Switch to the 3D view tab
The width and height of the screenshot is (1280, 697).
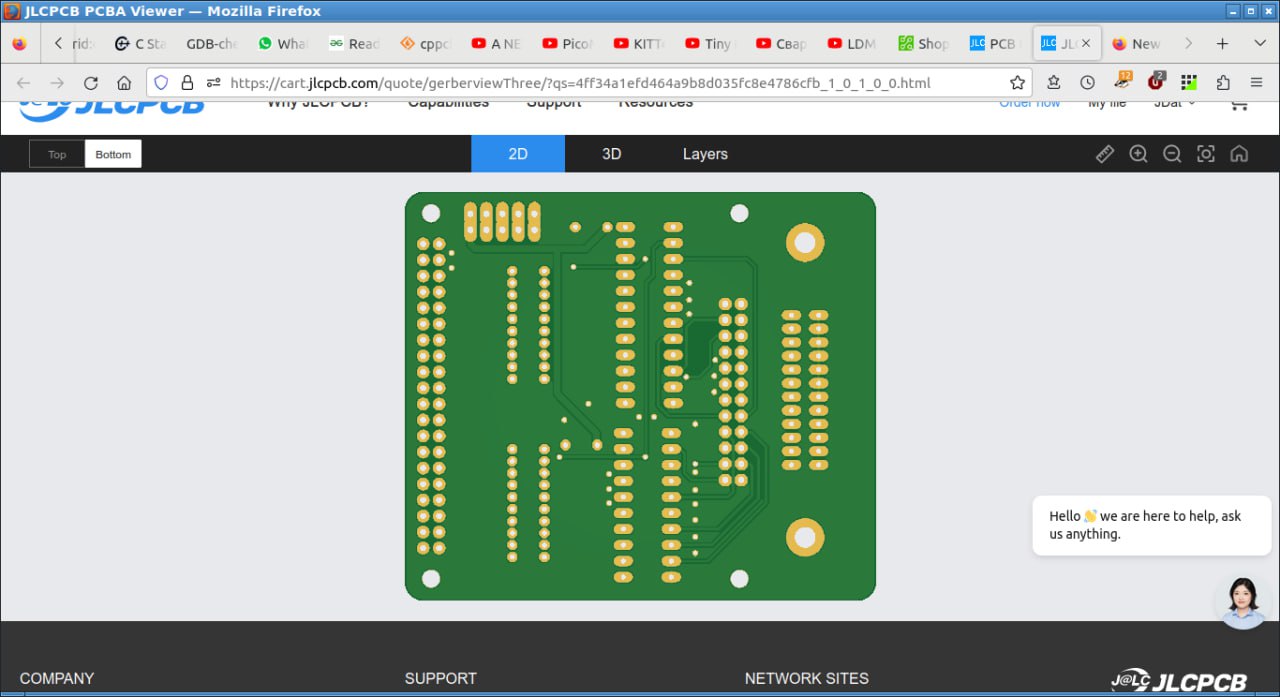click(x=611, y=154)
